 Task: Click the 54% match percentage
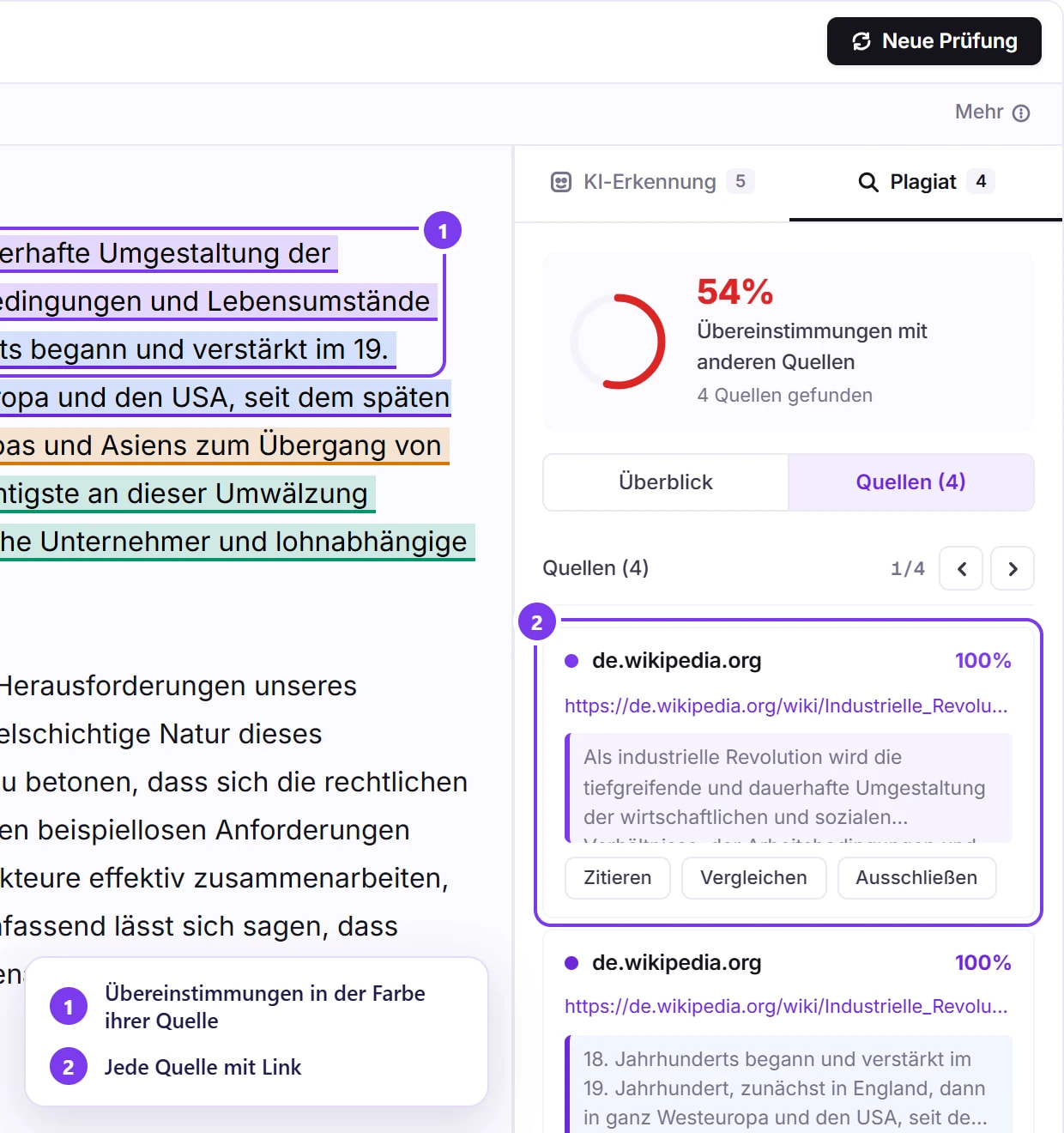(x=735, y=292)
